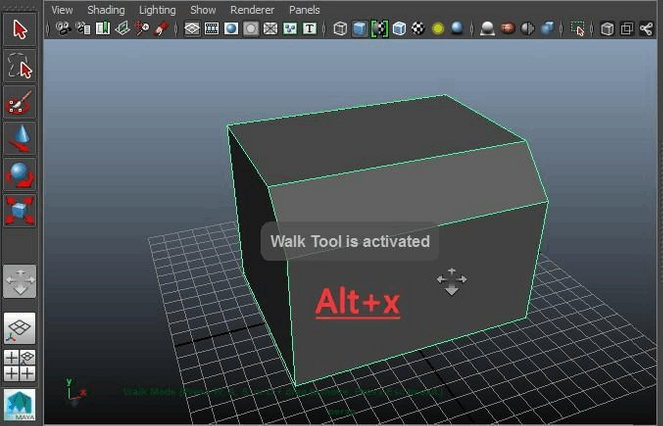Activate the Lasso Select tool

[x=20, y=65]
